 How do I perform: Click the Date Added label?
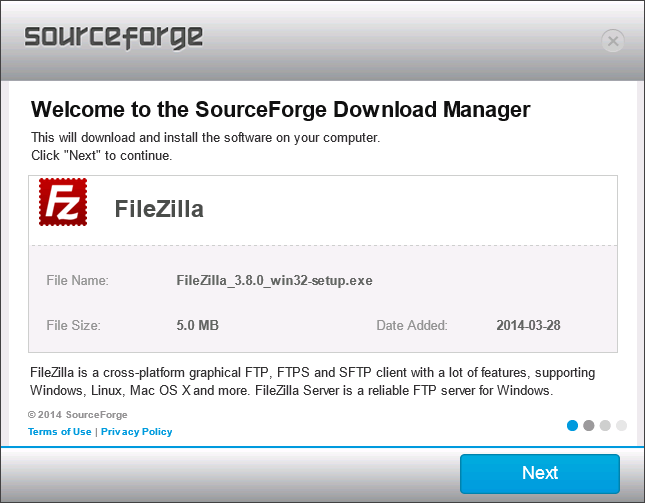click(x=412, y=325)
